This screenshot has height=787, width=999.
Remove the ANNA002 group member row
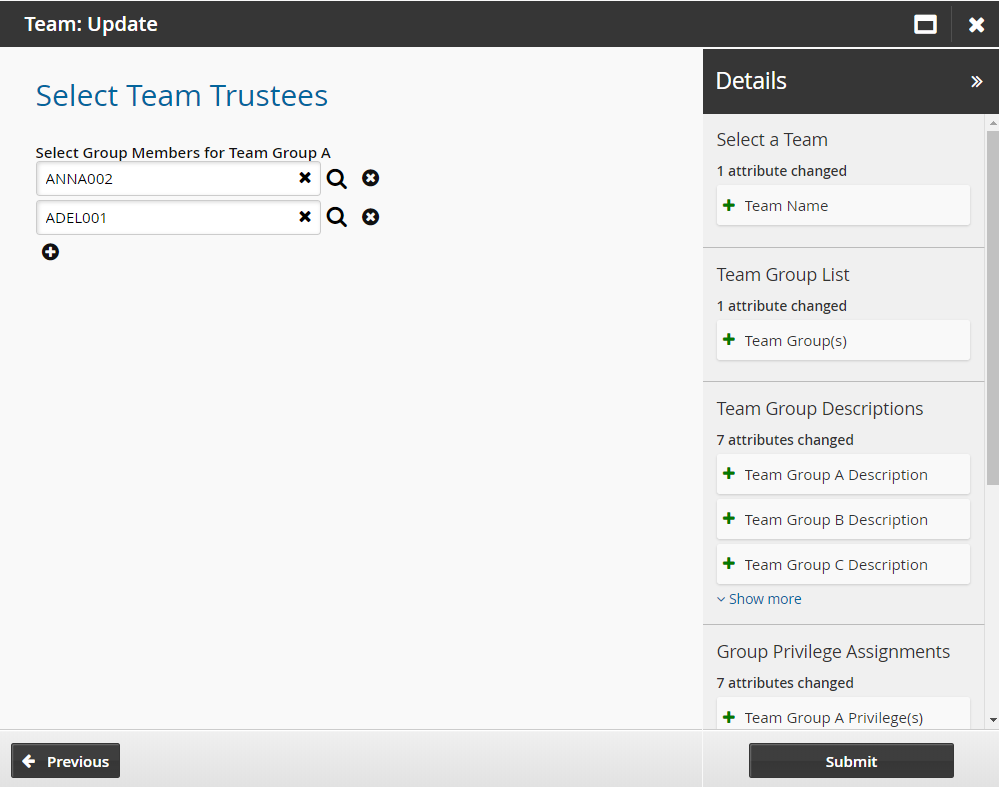pos(371,178)
